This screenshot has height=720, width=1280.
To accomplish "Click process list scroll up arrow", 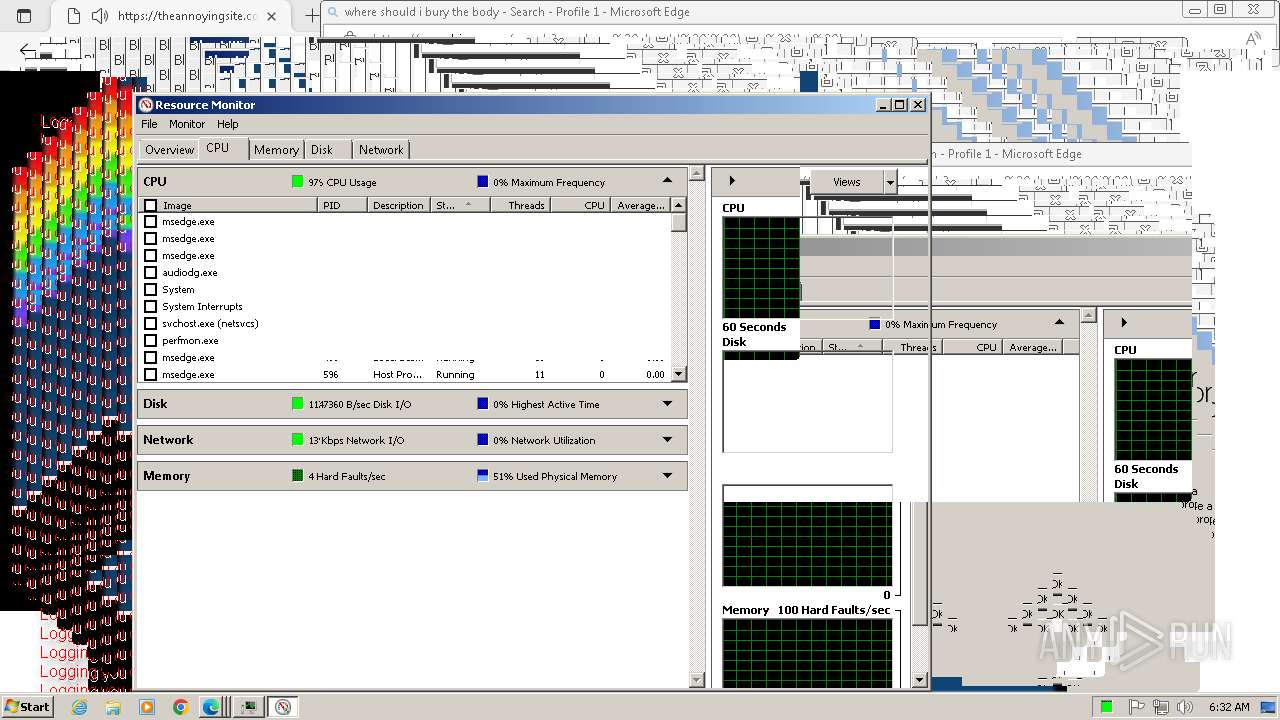I will click(x=679, y=205).
